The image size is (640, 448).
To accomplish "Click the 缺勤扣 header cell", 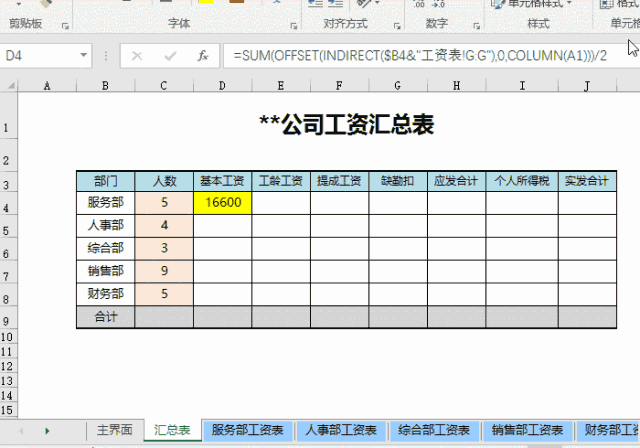I will point(398,181).
